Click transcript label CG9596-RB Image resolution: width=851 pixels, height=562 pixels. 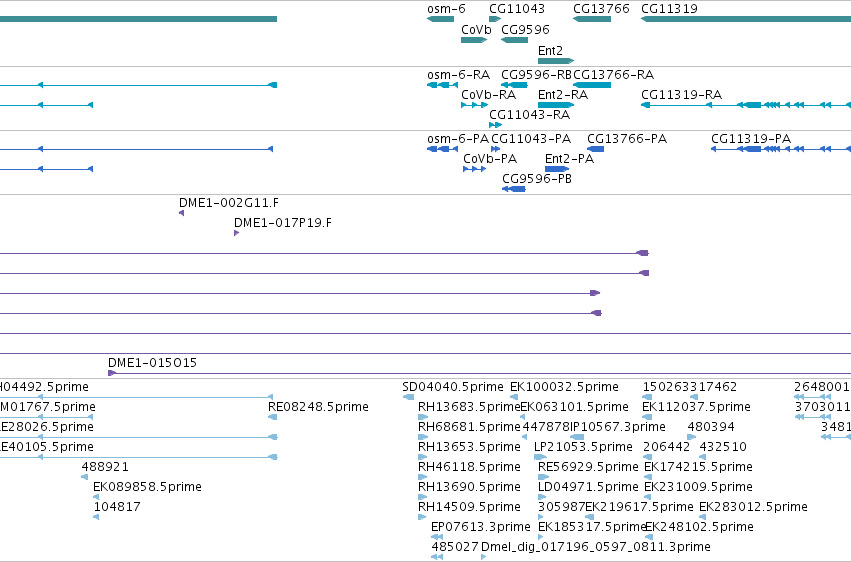point(536,74)
